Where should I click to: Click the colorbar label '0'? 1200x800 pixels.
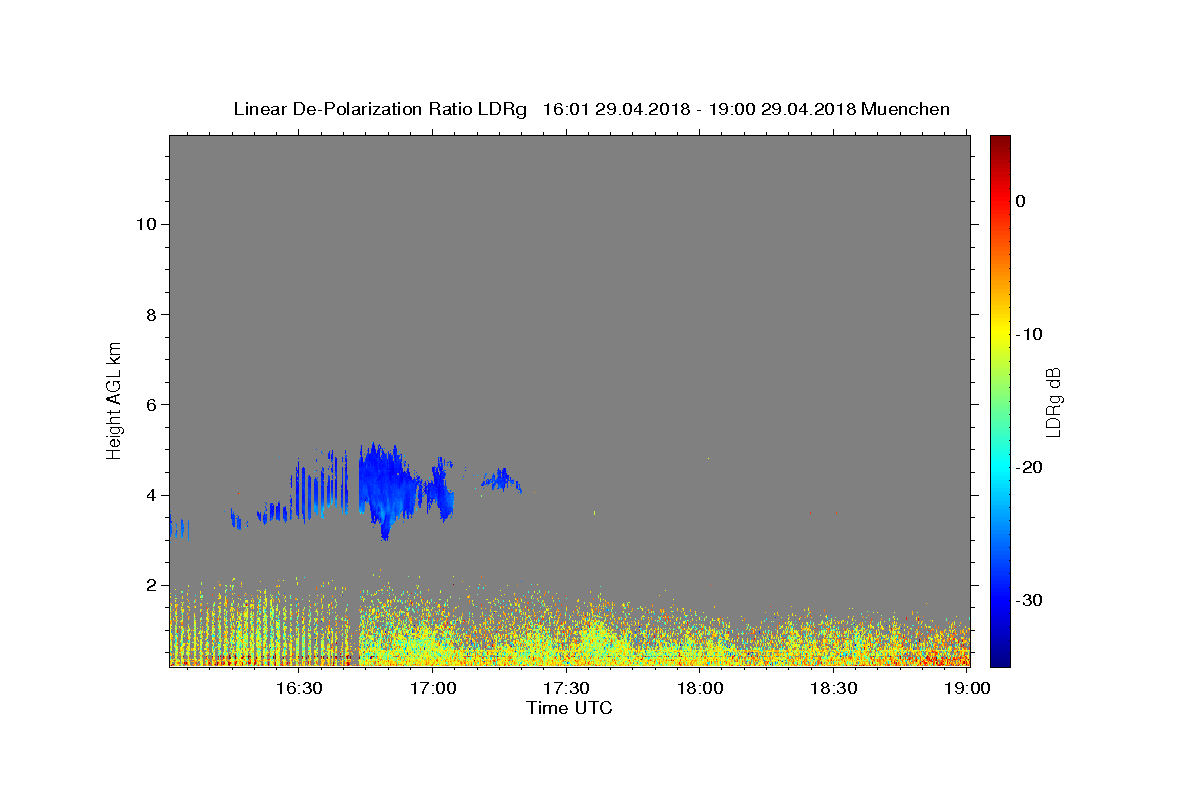coord(1020,201)
